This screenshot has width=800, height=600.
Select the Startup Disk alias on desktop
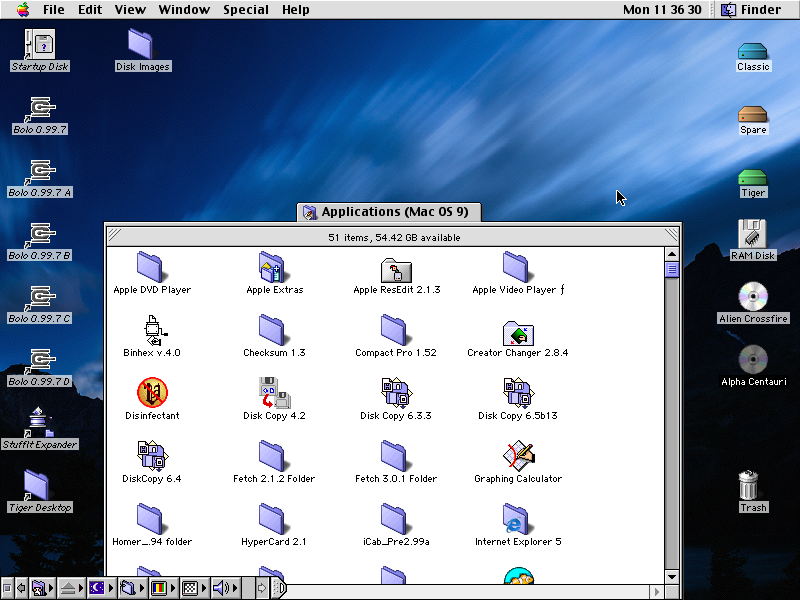(40, 44)
